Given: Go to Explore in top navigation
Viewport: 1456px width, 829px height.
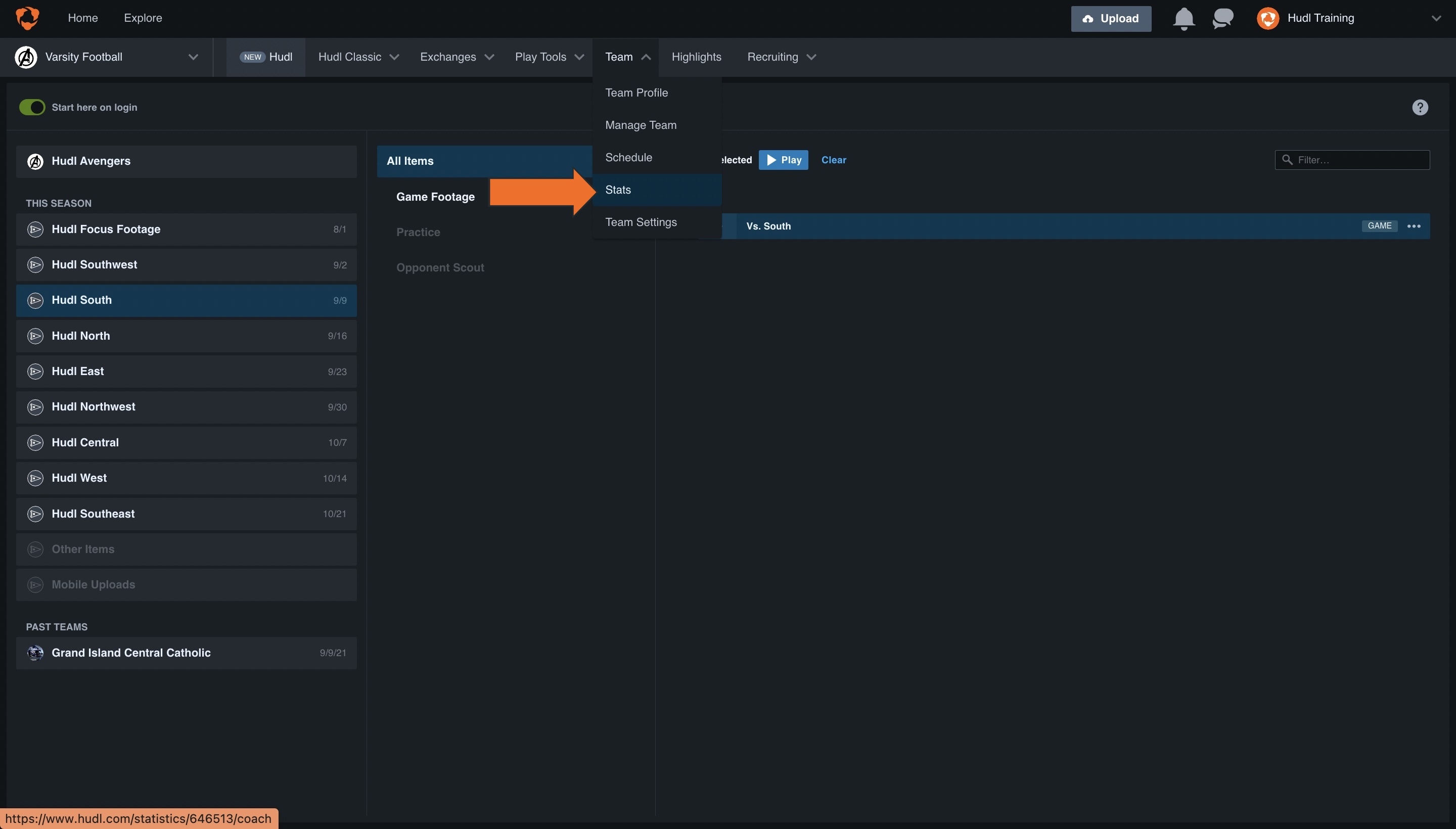Looking at the screenshot, I should pyautogui.click(x=143, y=18).
